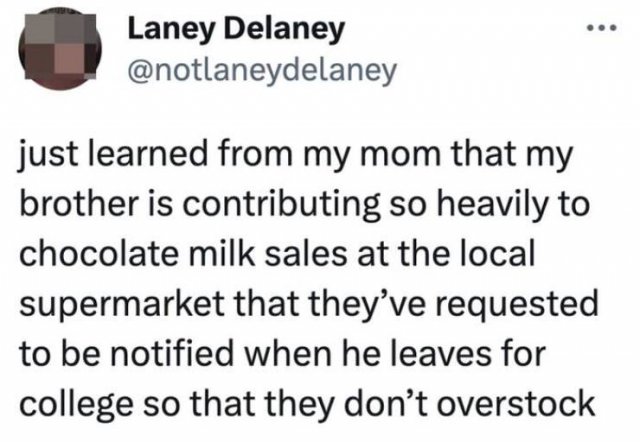Open the @notlaneydelaney handle link
Viewport: 640px width, 442px height.
click(262, 71)
